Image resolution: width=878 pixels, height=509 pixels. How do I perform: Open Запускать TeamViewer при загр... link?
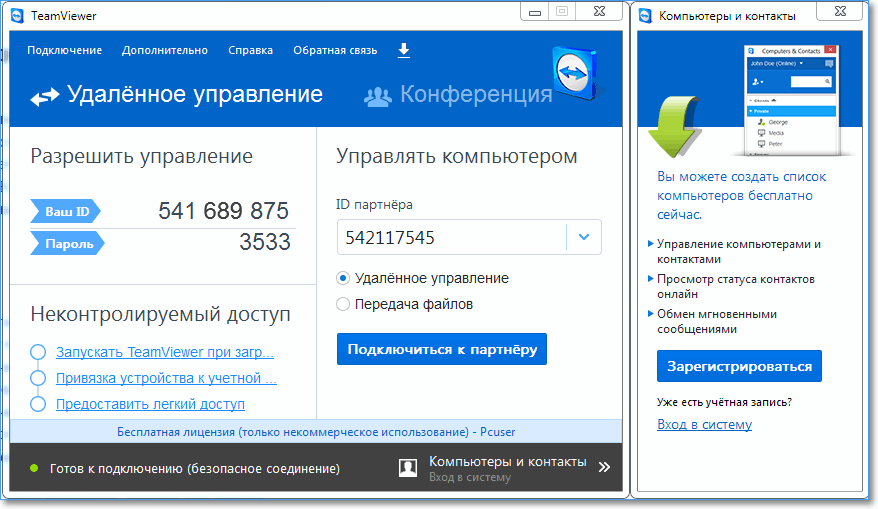point(165,352)
